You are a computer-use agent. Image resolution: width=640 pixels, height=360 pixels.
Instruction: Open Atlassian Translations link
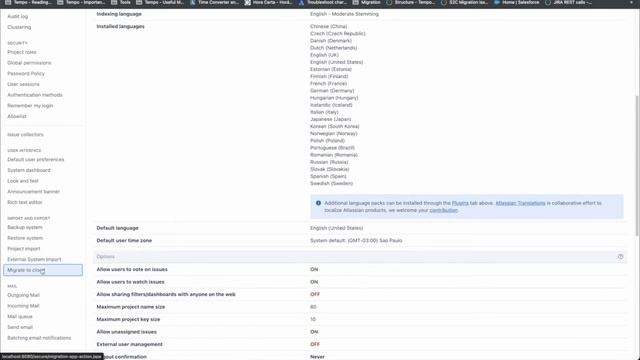pyautogui.click(x=520, y=203)
